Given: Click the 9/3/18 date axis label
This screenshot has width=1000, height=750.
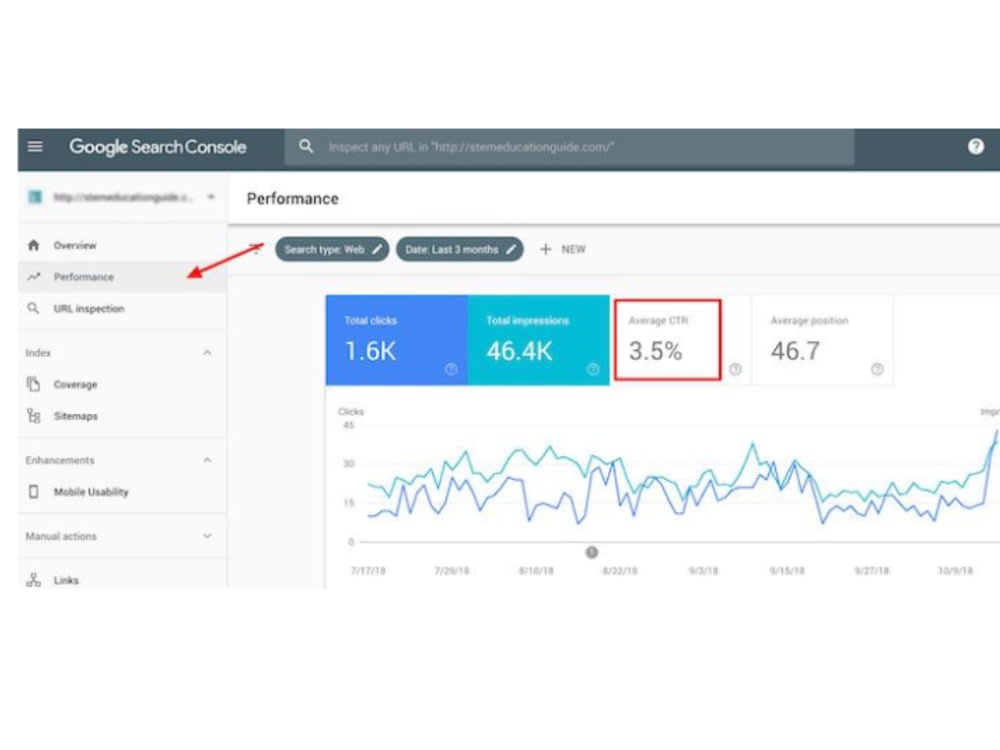Looking at the screenshot, I should pyautogui.click(x=703, y=570).
